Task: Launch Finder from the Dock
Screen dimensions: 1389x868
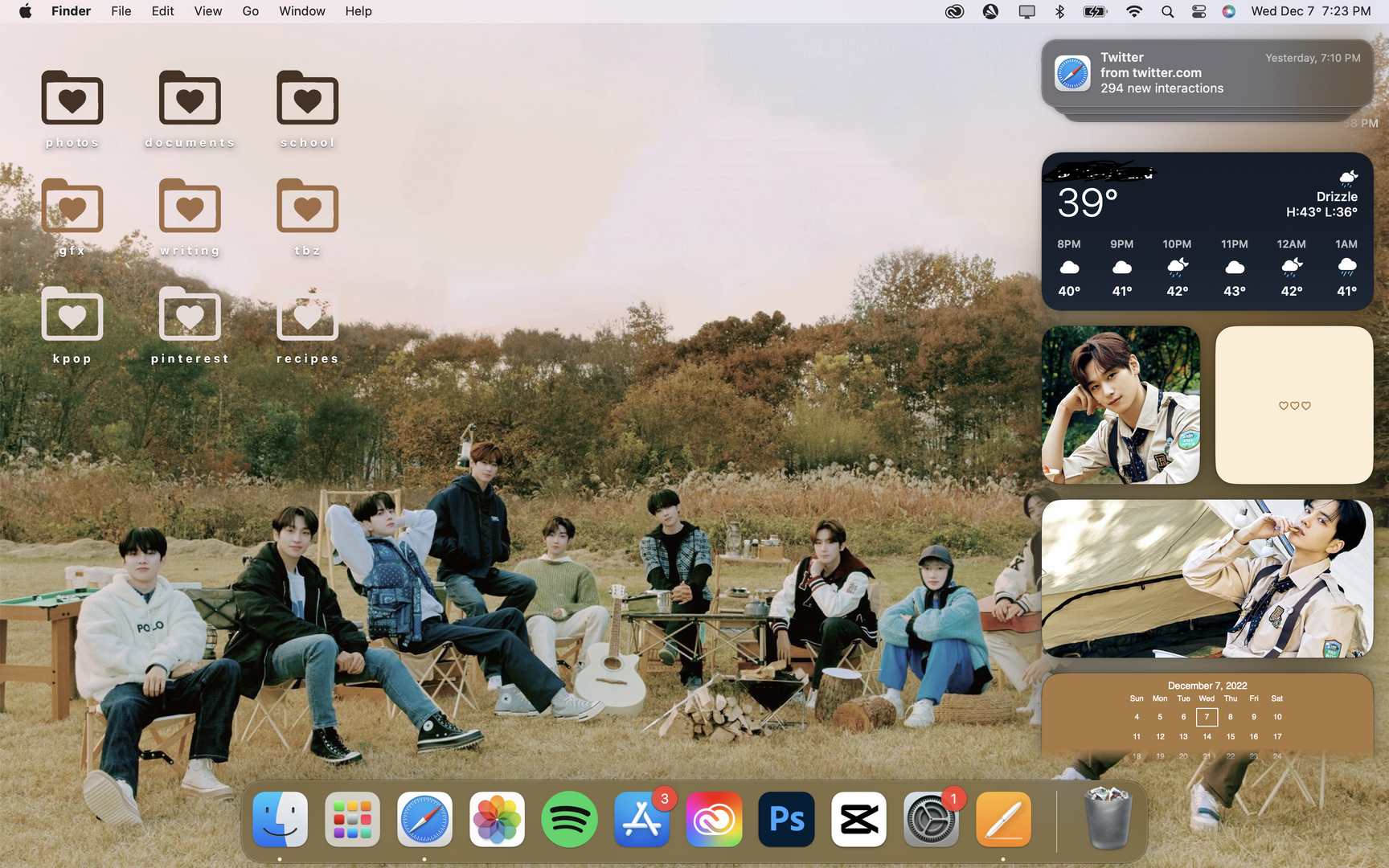Action: pos(280,820)
